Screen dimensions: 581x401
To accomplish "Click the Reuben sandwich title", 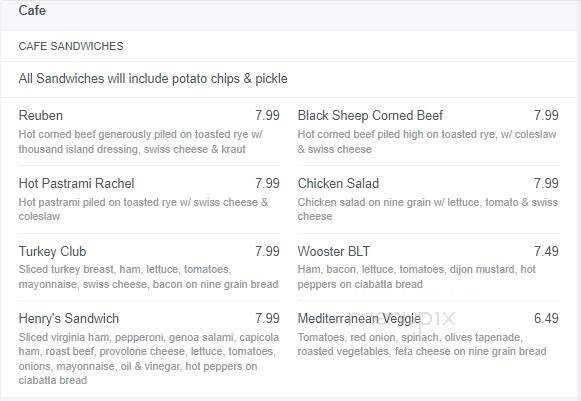I will click(x=41, y=115).
